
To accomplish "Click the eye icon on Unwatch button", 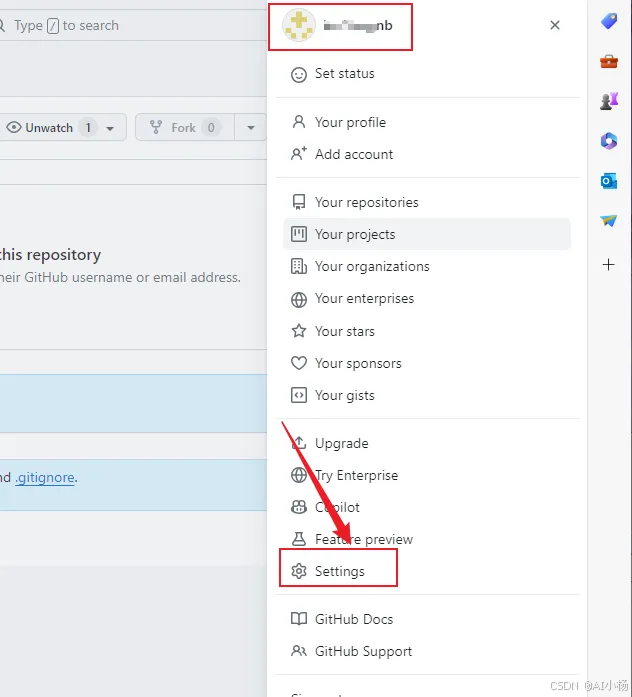I will pyautogui.click(x=14, y=128).
